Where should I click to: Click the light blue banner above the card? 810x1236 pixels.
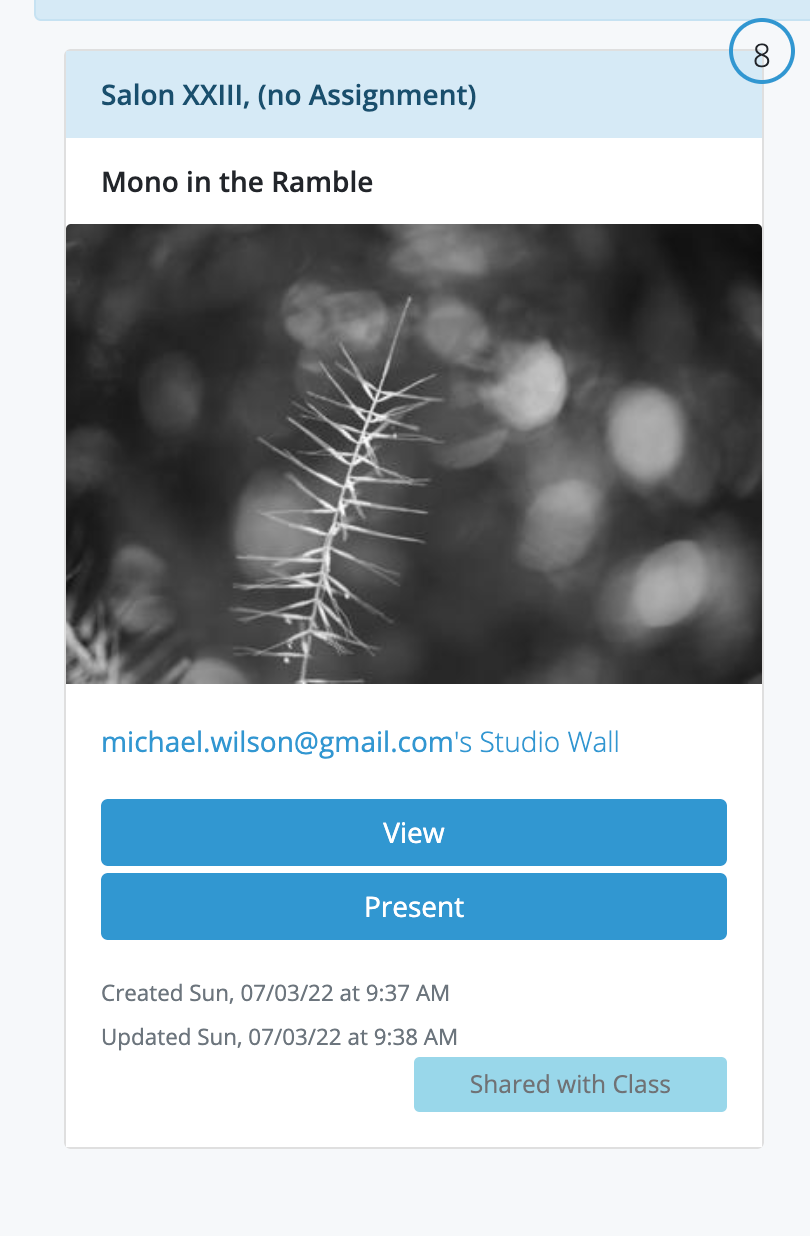point(422,10)
